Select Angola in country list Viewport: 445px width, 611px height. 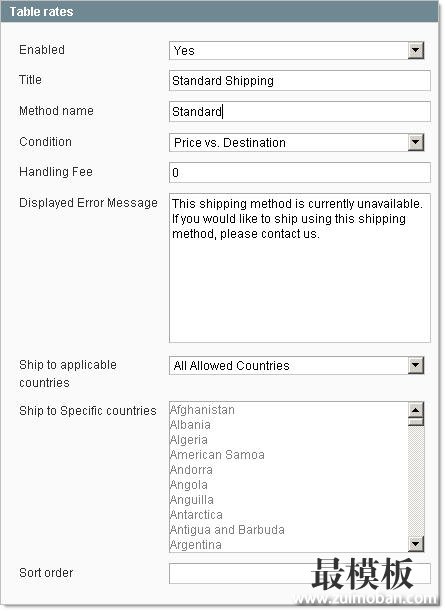(x=189, y=485)
